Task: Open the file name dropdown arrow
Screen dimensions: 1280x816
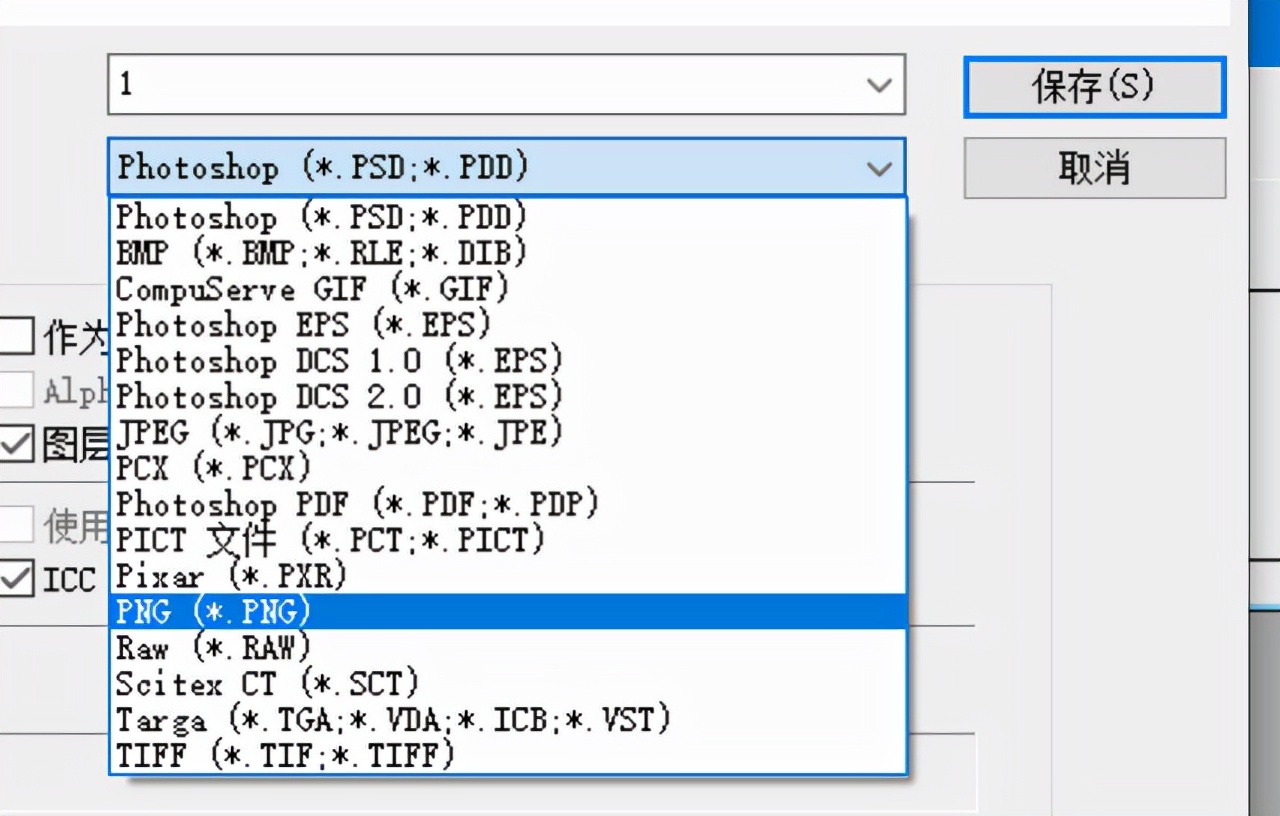Action: 879,85
